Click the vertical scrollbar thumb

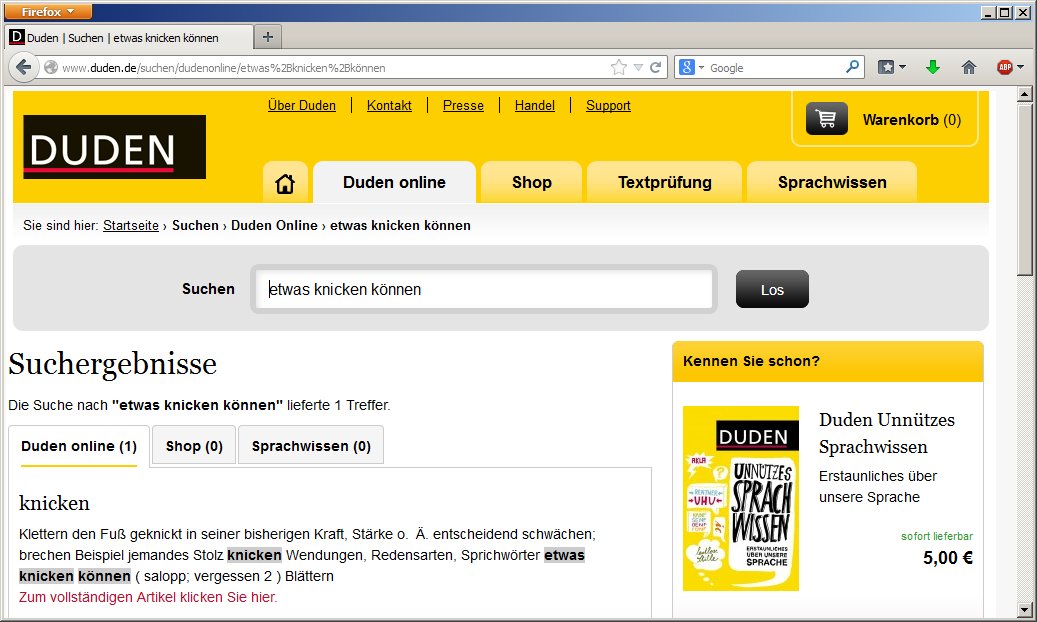tap(1024, 189)
